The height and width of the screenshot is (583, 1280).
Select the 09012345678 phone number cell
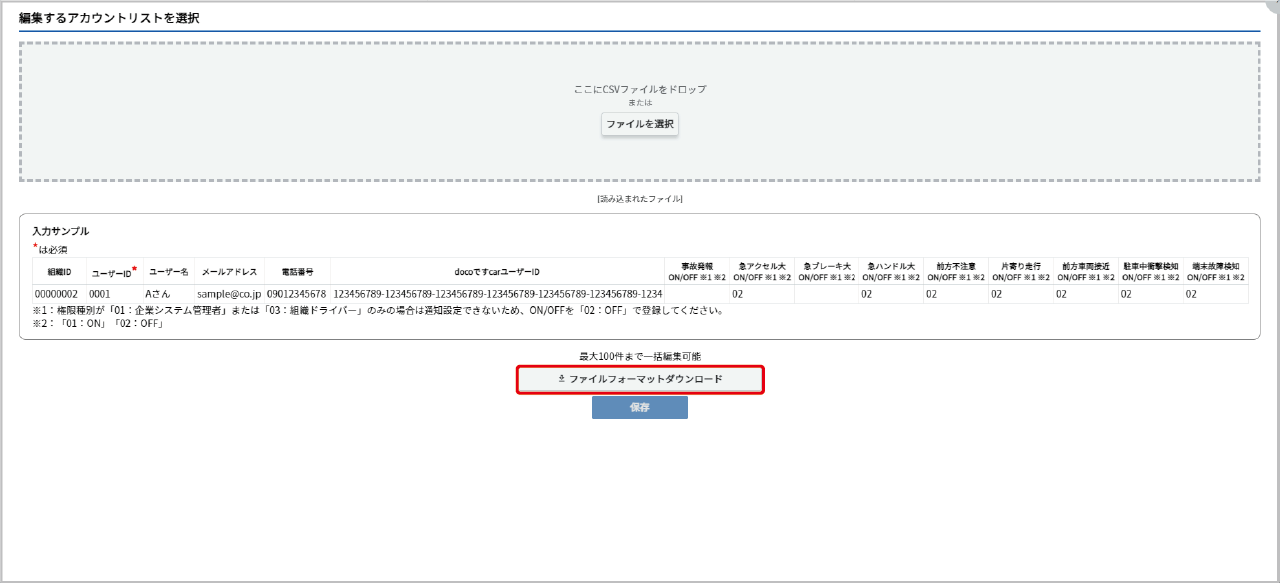pos(297,295)
